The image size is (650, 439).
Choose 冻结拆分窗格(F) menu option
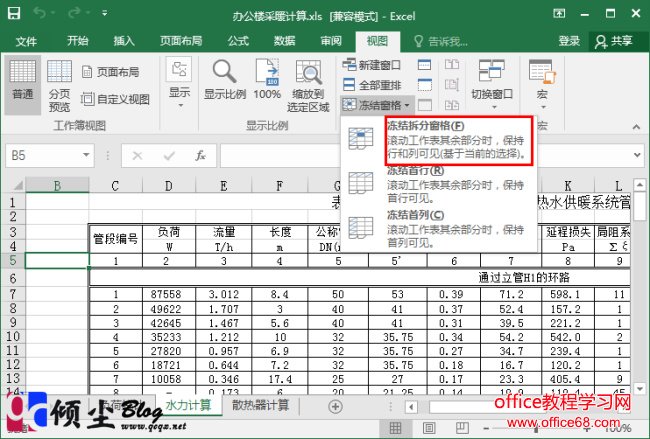tap(439, 140)
